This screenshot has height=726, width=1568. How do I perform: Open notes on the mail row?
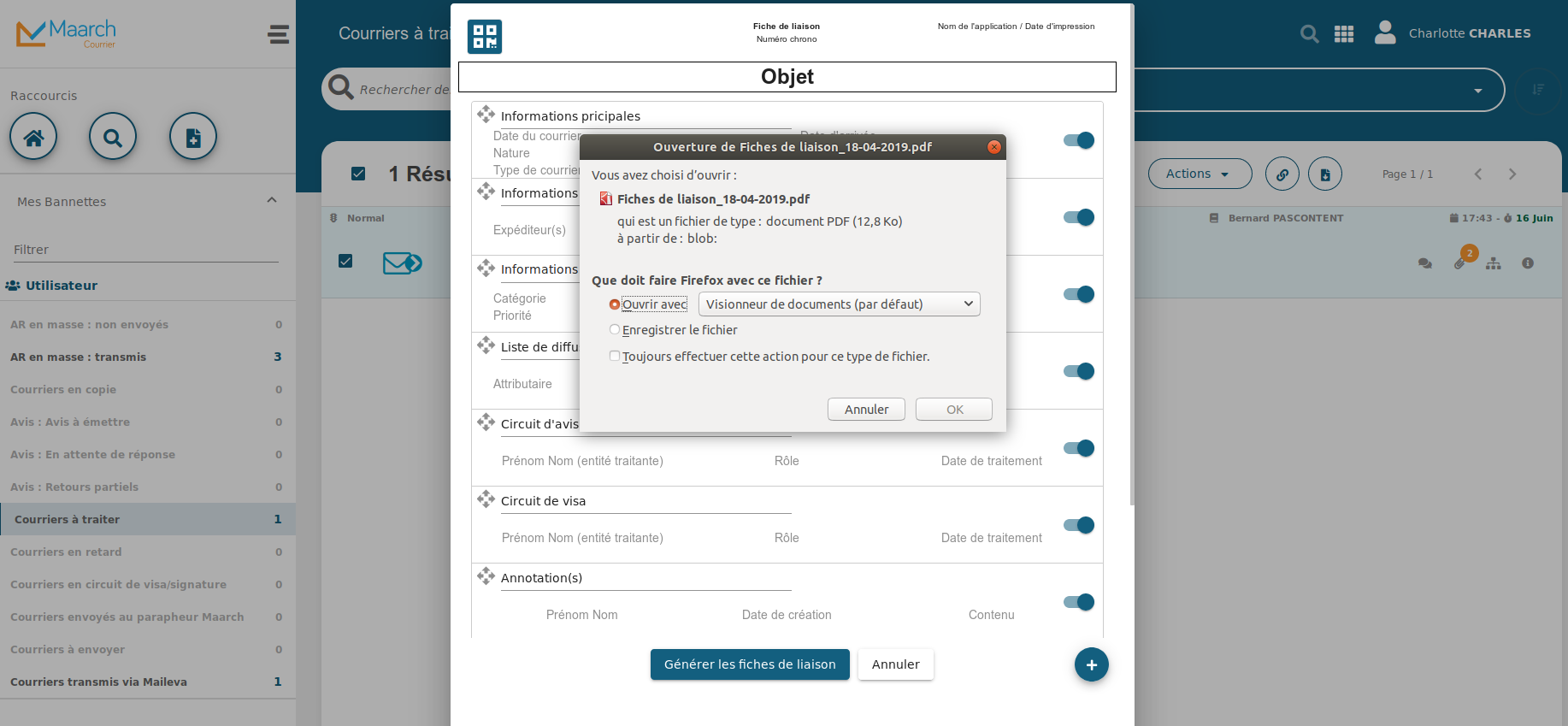click(x=1425, y=263)
